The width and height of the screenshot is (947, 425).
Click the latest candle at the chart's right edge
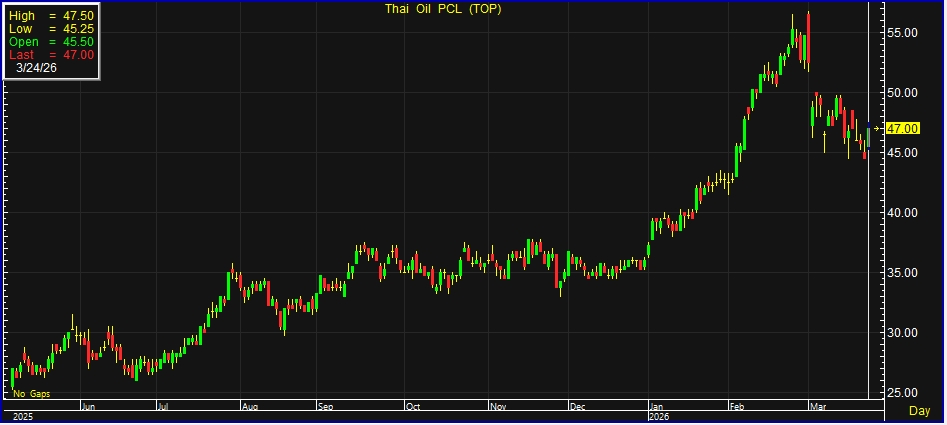tap(868, 137)
